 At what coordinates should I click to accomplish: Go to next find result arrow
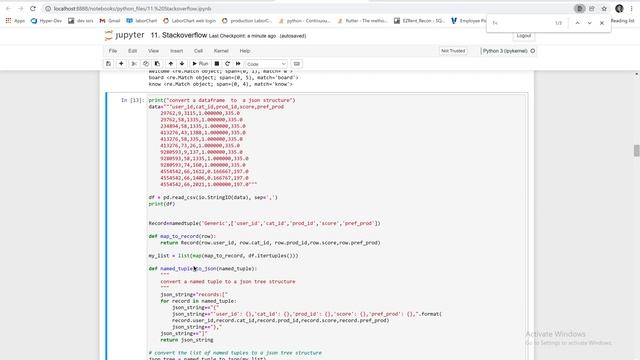pyautogui.click(x=589, y=23)
